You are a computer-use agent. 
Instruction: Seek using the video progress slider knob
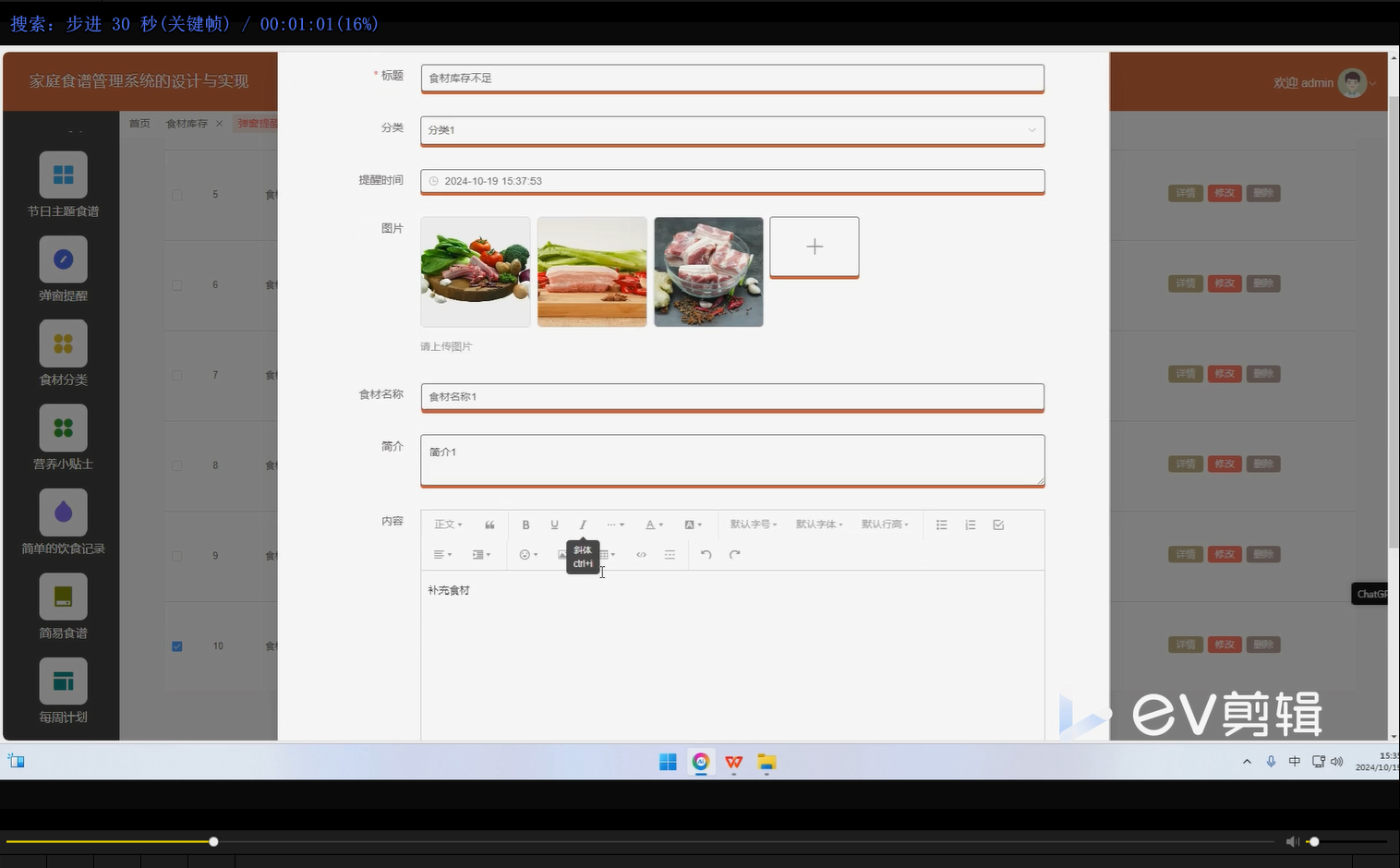click(x=213, y=841)
